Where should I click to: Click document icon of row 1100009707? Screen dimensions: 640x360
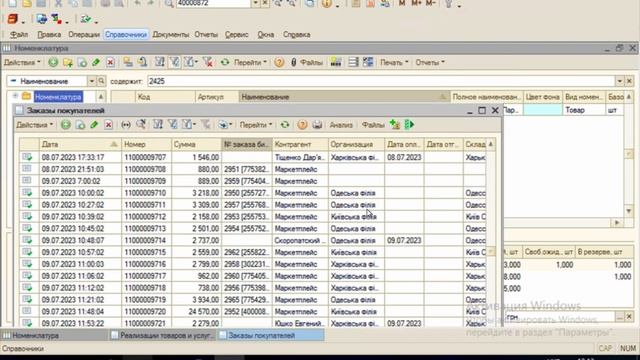27,157
